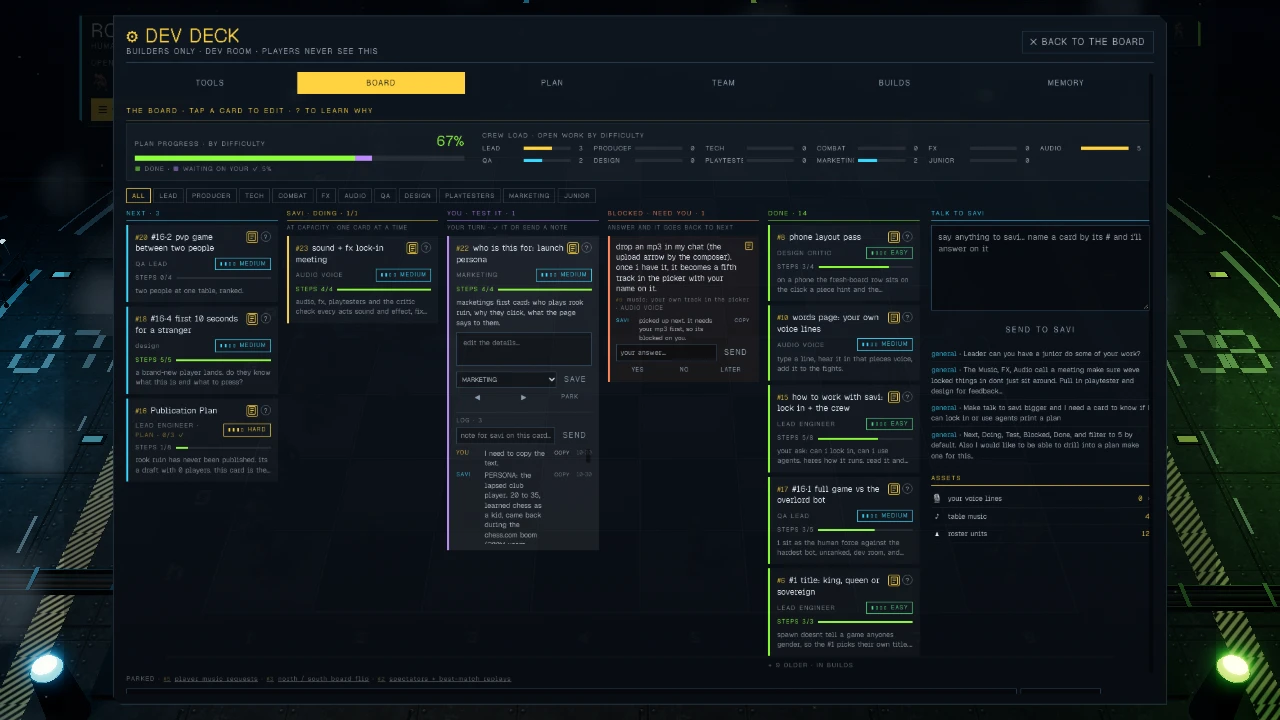Switch to the TEAM tab
This screenshot has height=720, width=1280.
[x=723, y=83]
